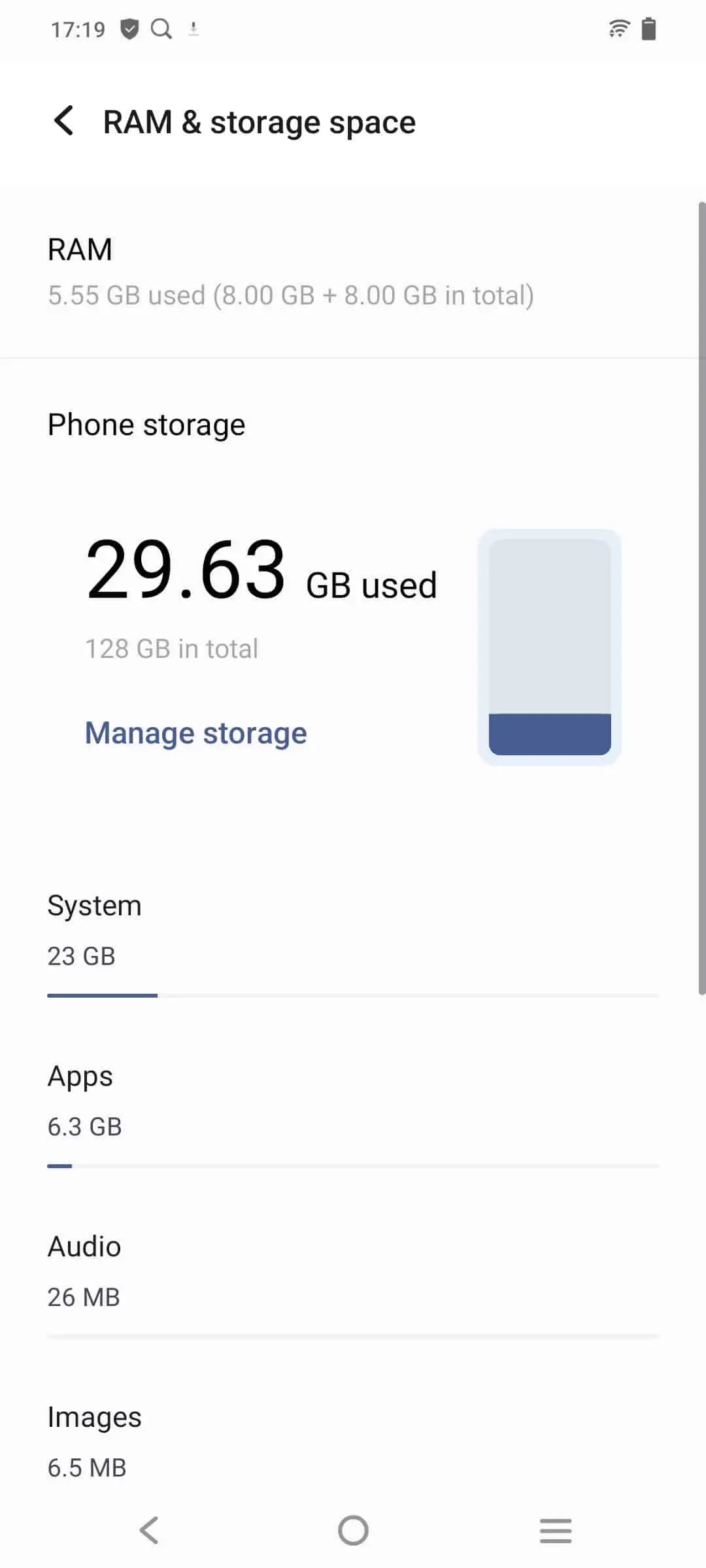Open the RAM usage entry
The width and height of the screenshot is (706, 1568).
(290, 272)
